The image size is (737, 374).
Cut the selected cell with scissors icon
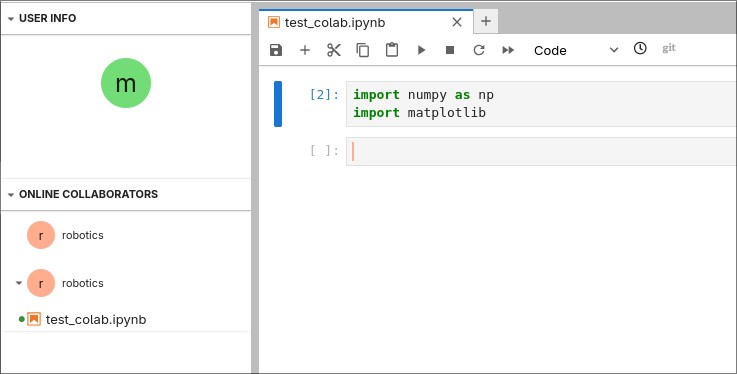coord(334,50)
